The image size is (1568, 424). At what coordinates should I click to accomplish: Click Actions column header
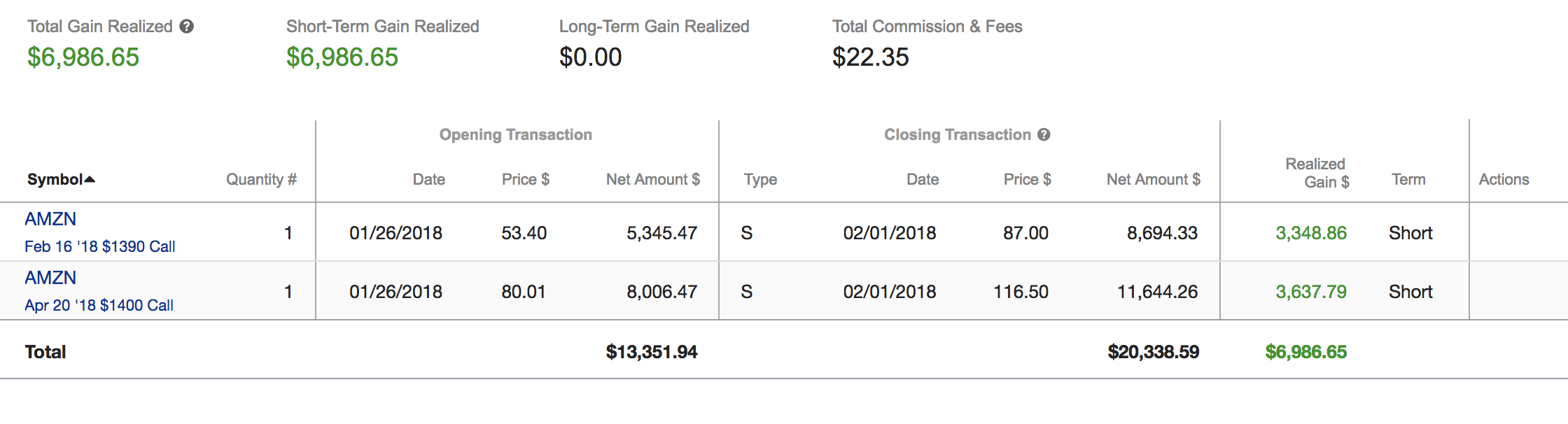coord(1504,180)
